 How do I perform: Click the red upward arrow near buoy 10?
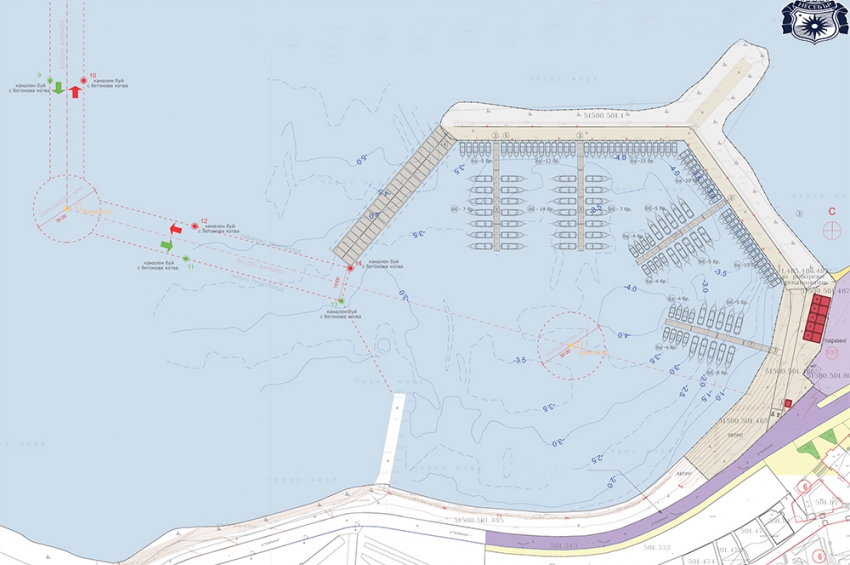point(75,91)
